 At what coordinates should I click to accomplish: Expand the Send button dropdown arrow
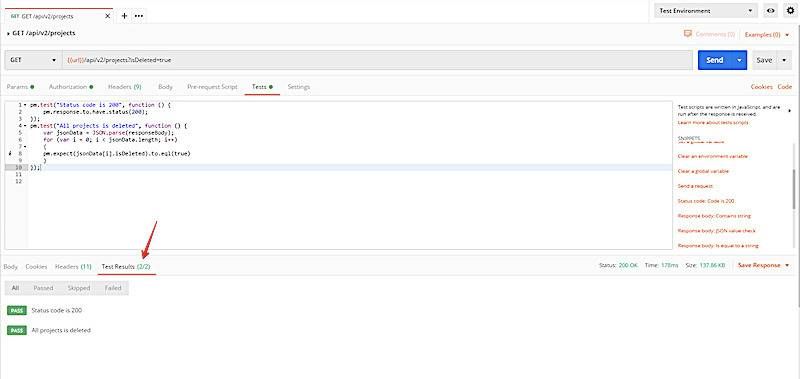click(739, 60)
